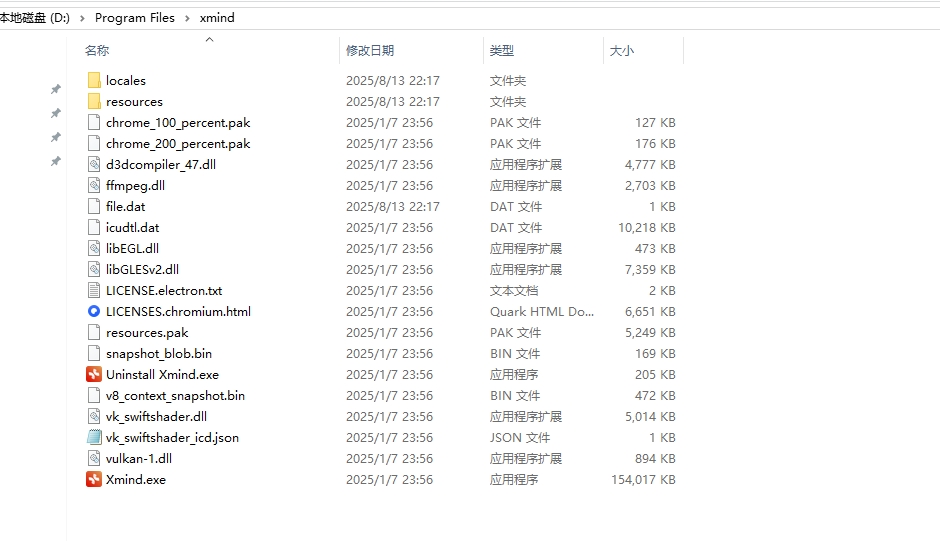Select d3dcompiler_47.dll file name

coord(161,164)
